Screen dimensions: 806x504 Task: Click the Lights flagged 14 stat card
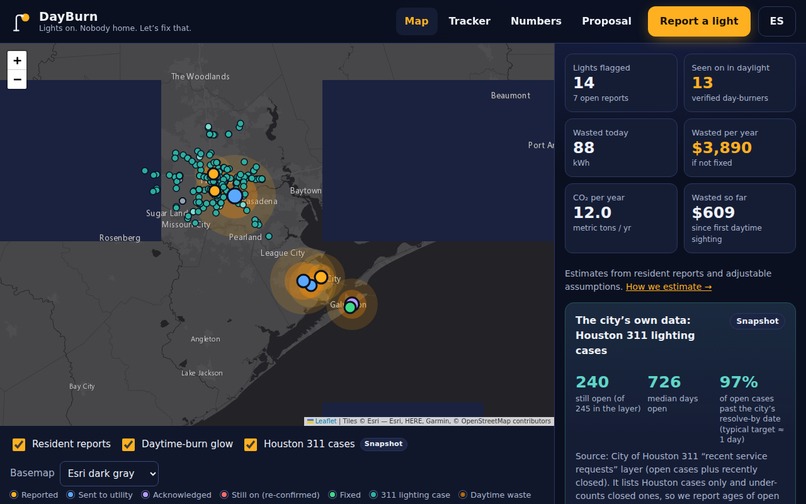[621, 83]
